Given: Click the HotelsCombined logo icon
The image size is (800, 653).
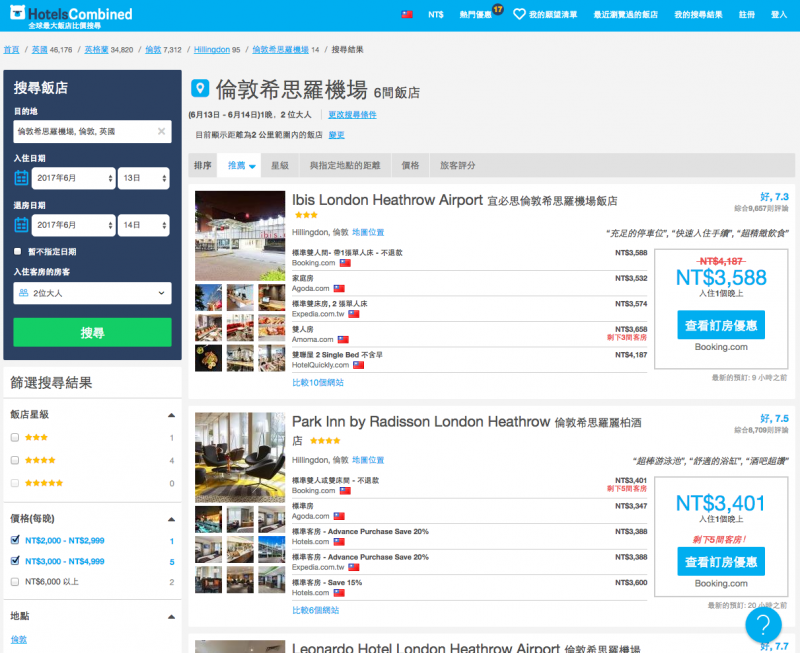Looking at the screenshot, I should (17, 12).
